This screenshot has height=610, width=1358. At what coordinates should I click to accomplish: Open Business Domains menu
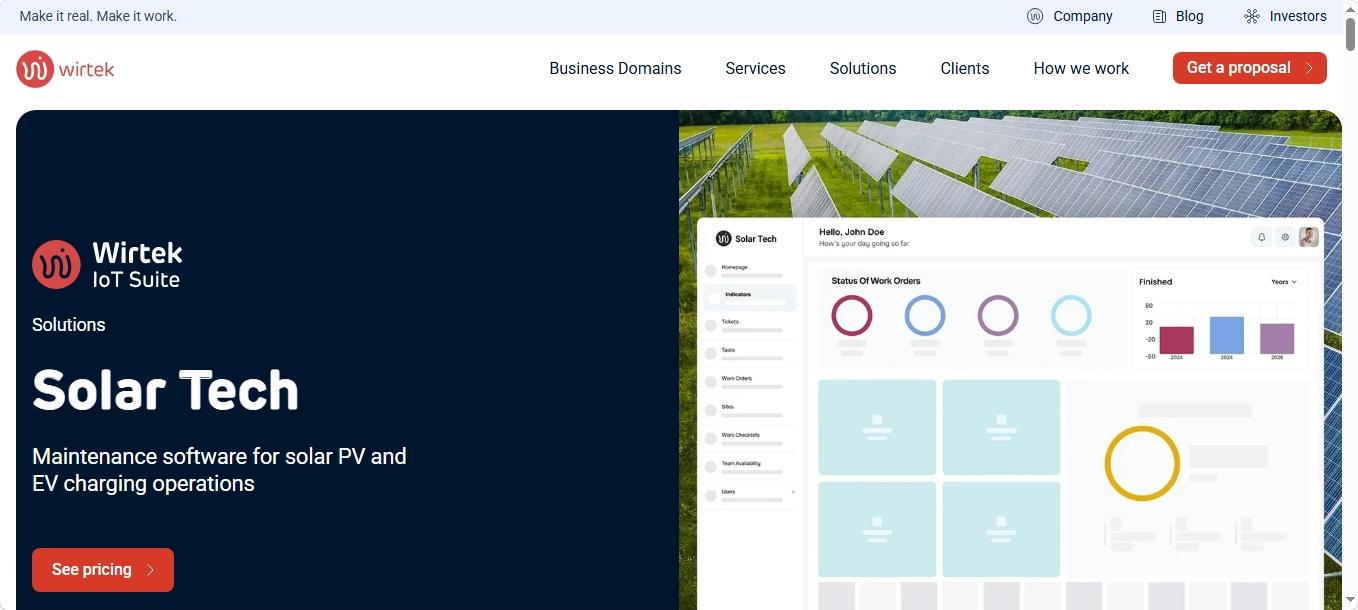click(615, 68)
